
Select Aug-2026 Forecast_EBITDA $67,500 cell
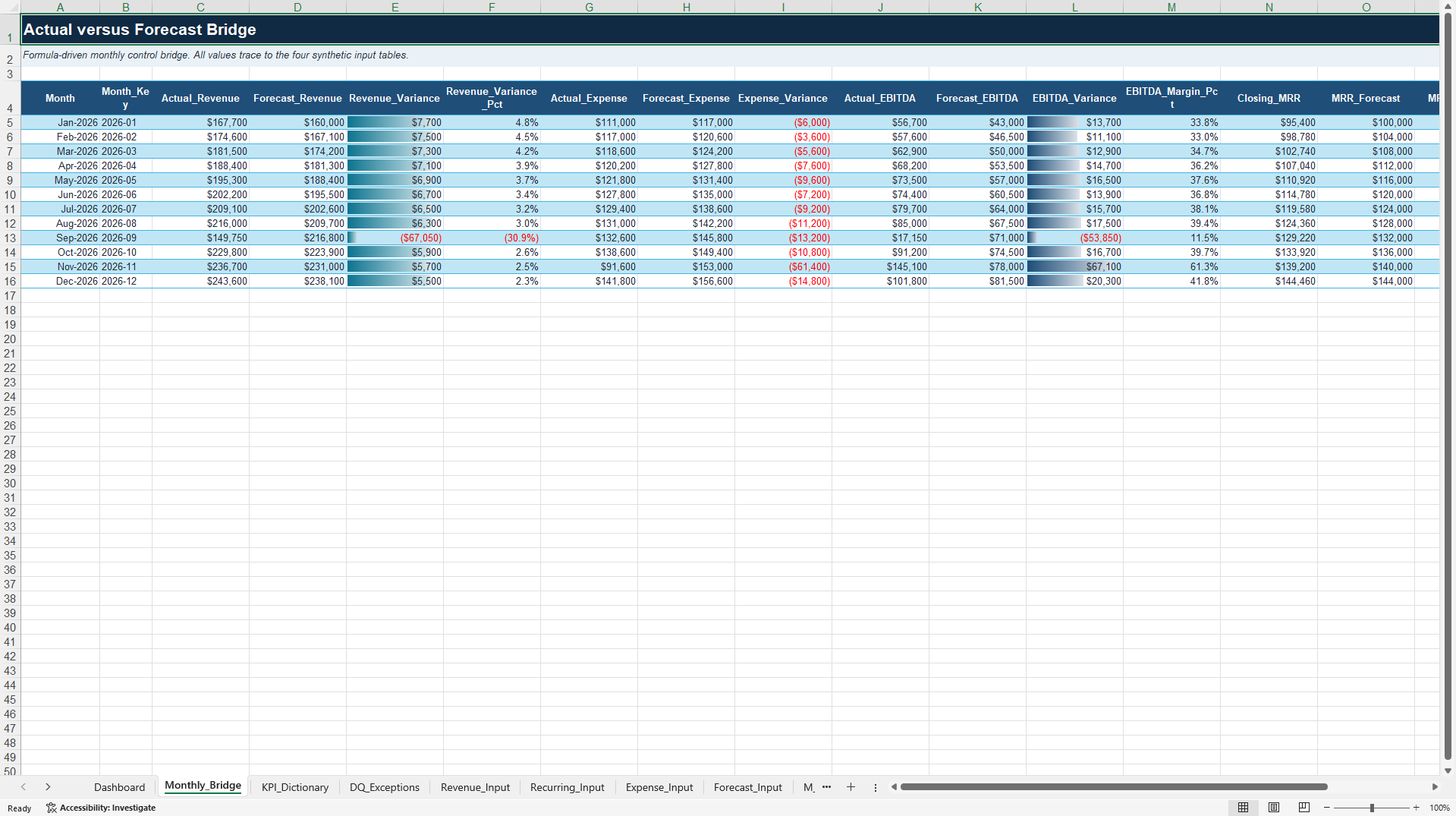[977, 223]
